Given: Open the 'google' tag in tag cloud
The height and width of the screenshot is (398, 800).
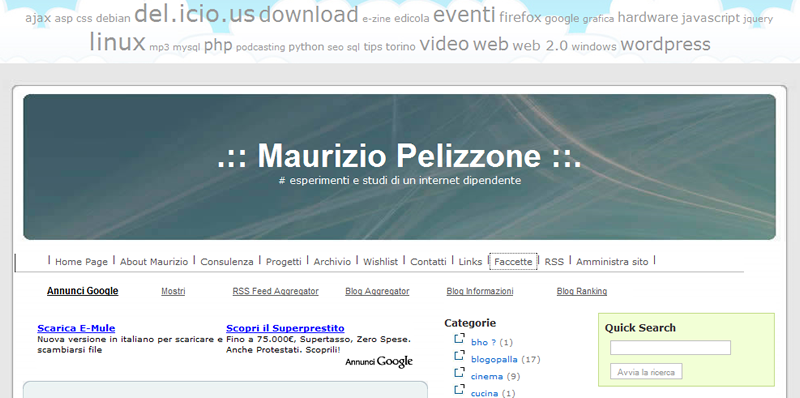Looking at the screenshot, I should click(562, 19).
